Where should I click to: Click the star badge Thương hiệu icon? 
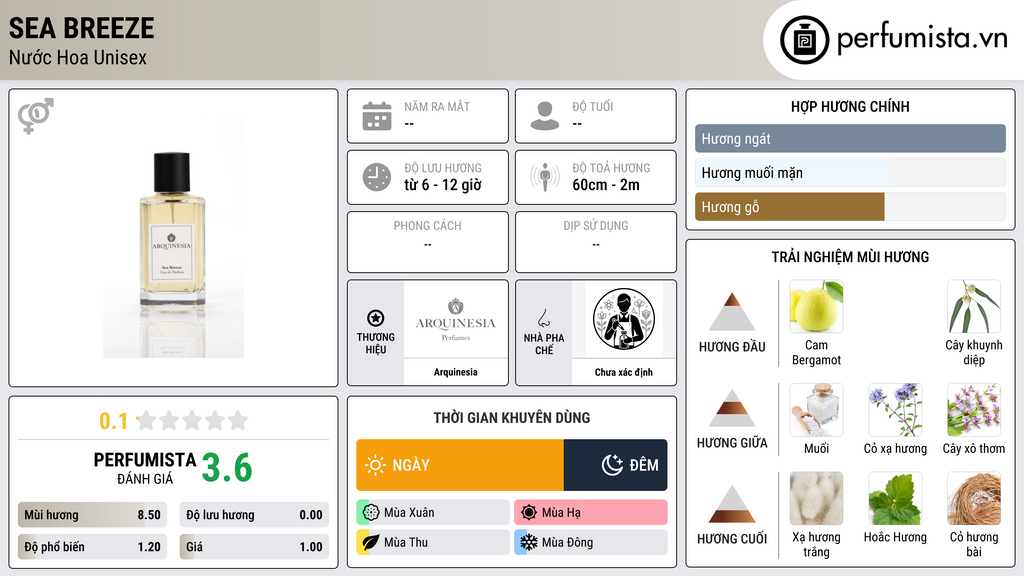pyautogui.click(x=376, y=318)
